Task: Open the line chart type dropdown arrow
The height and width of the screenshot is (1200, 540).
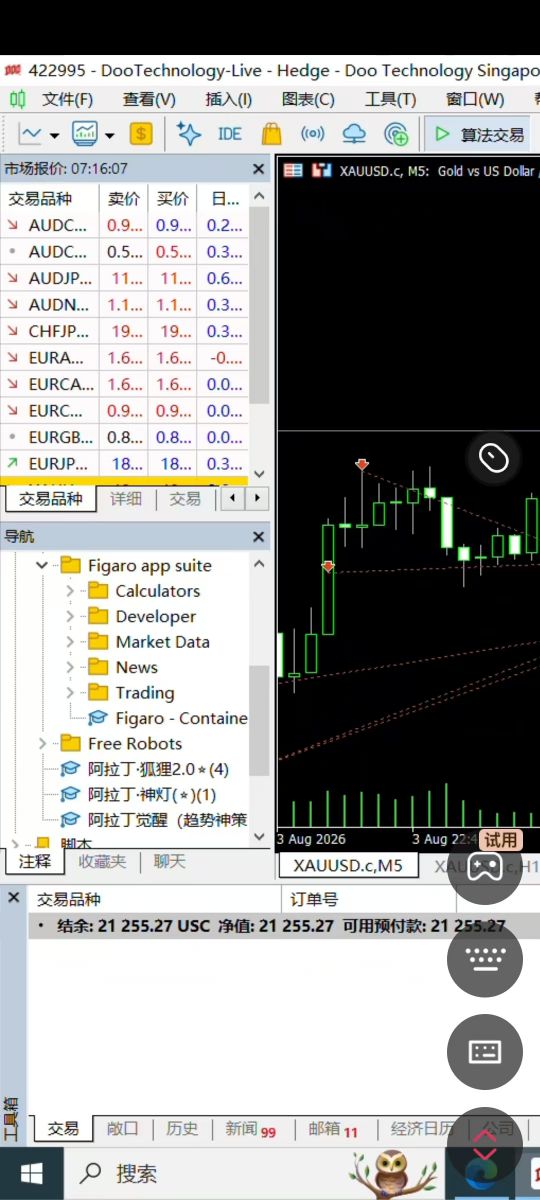Action: [x=54, y=134]
